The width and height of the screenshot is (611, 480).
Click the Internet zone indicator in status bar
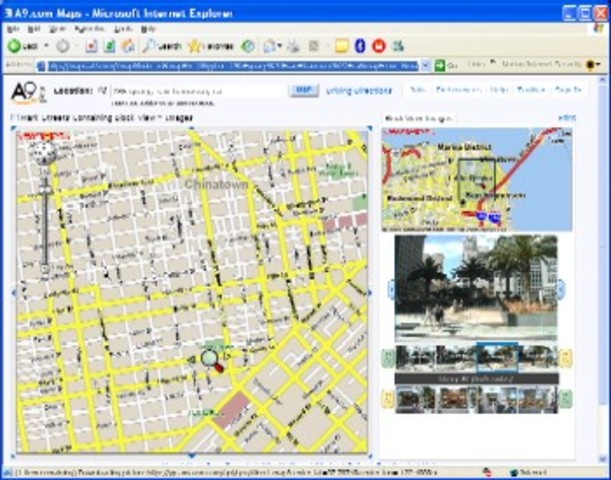[x=527, y=473]
